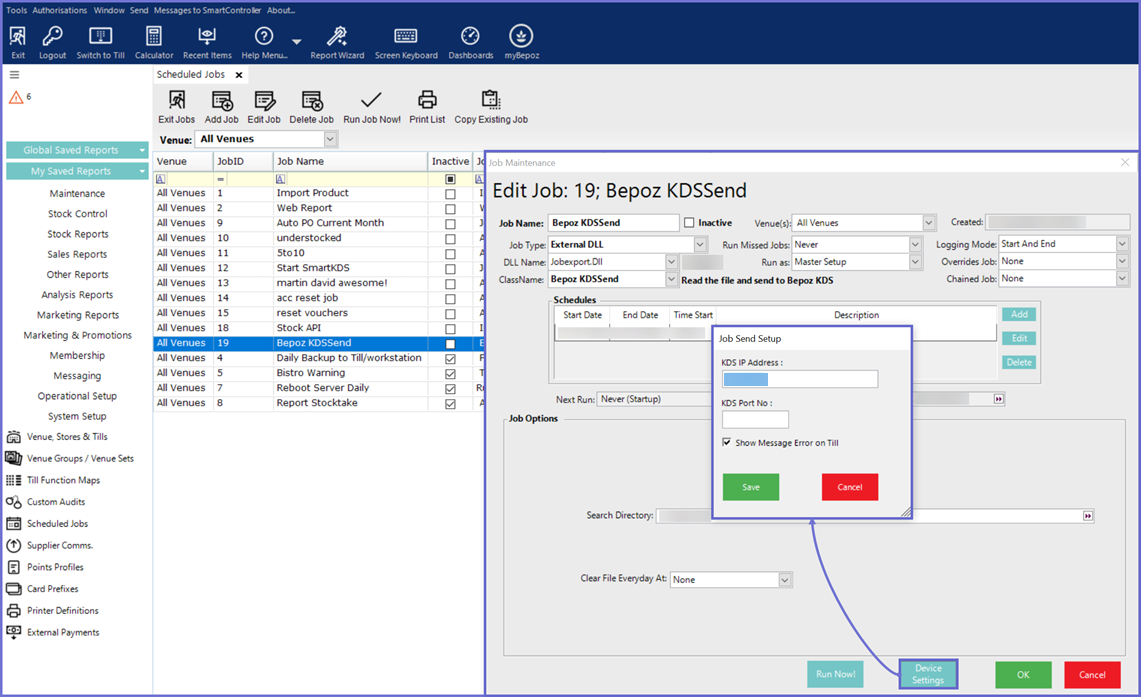Screen dimensions: 1141x697
Task: Click Run Job Now checkmark icon
Action: pyautogui.click(x=371, y=101)
